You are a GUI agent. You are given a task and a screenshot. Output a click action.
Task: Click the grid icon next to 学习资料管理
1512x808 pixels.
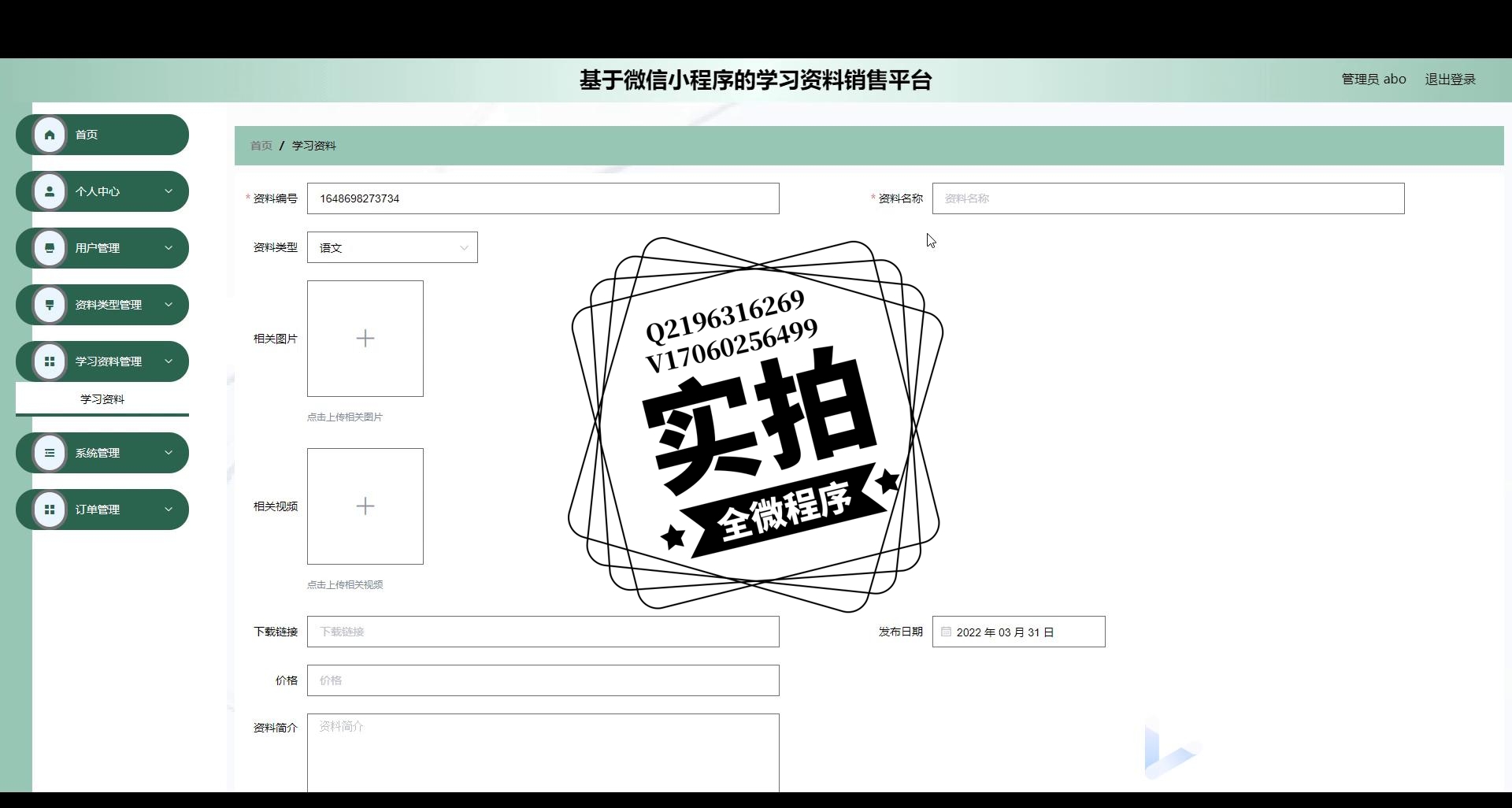[50, 361]
